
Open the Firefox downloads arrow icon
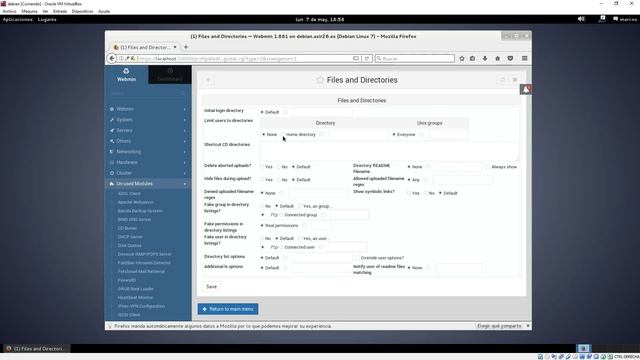tap(485, 58)
